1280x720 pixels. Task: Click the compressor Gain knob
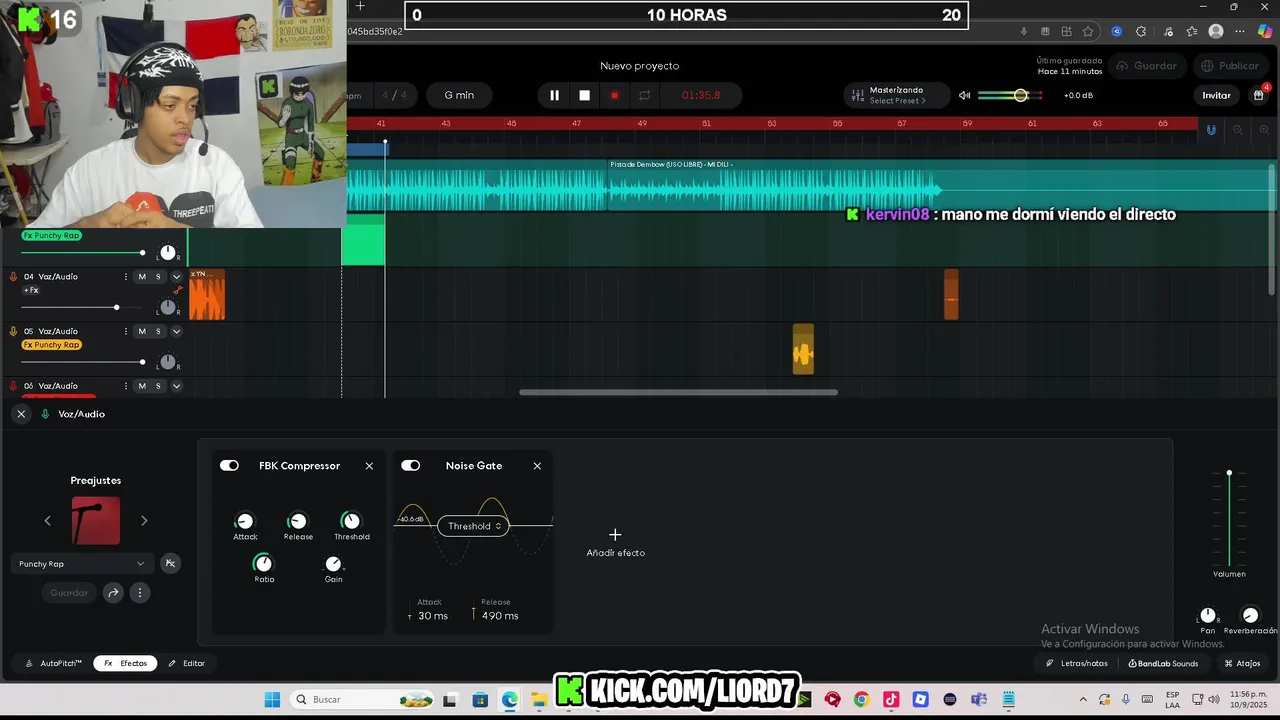point(333,564)
